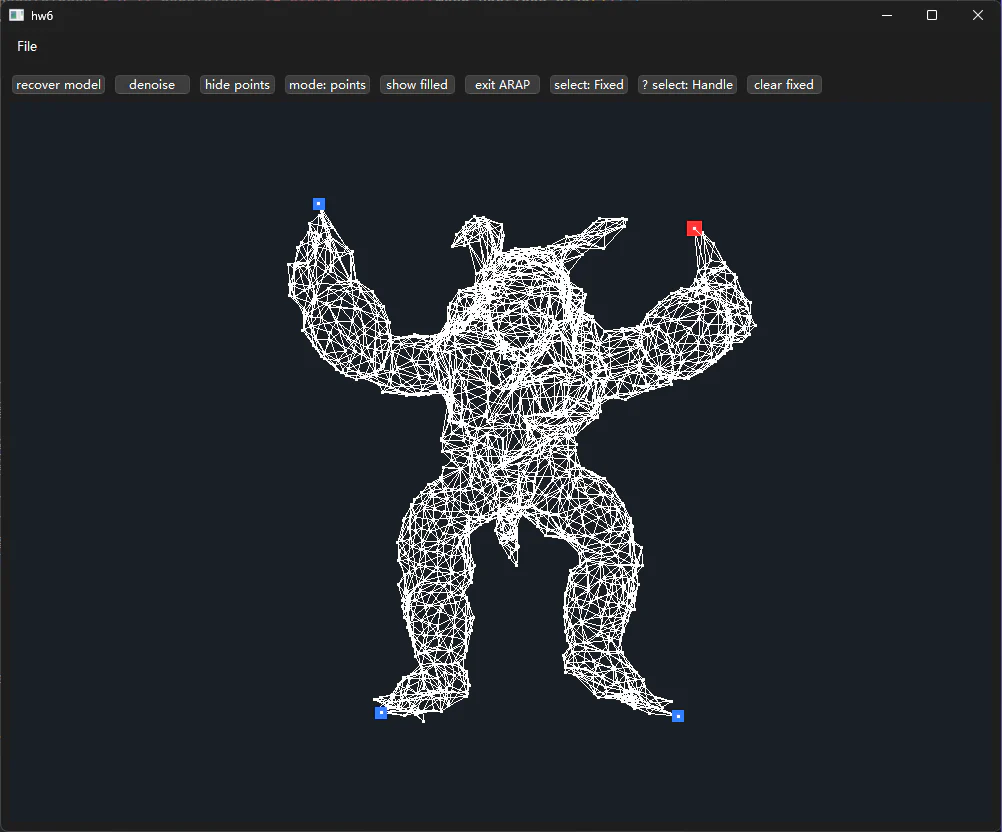Image resolution: width=1002 pixels, height=832 pixels.
Task: Click the hw6 window app icon
Action: pos(16,15)
